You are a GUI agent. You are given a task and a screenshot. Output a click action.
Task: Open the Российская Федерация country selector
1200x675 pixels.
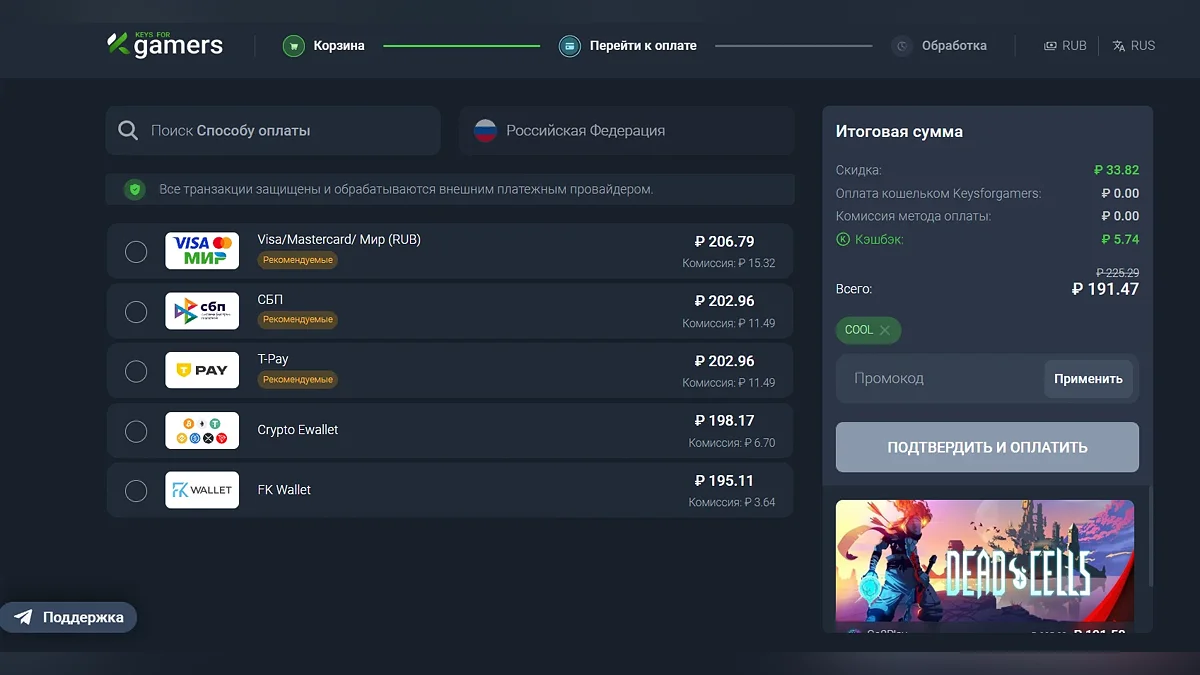click(x=627, y=131)
